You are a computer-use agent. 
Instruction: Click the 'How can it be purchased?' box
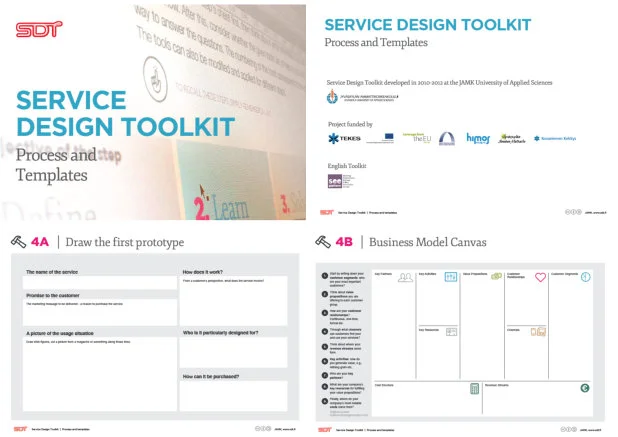pyautogui.click(x=233, y=396)
